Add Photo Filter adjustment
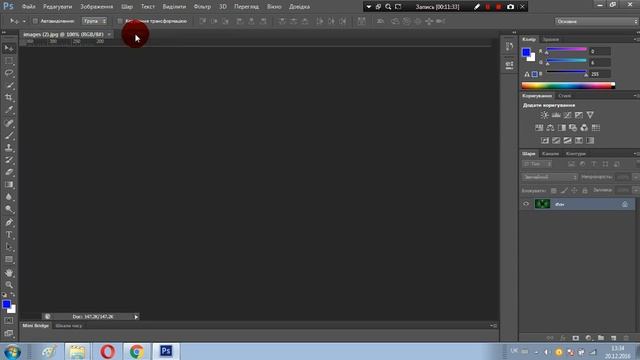 click(x=573, y=128)
